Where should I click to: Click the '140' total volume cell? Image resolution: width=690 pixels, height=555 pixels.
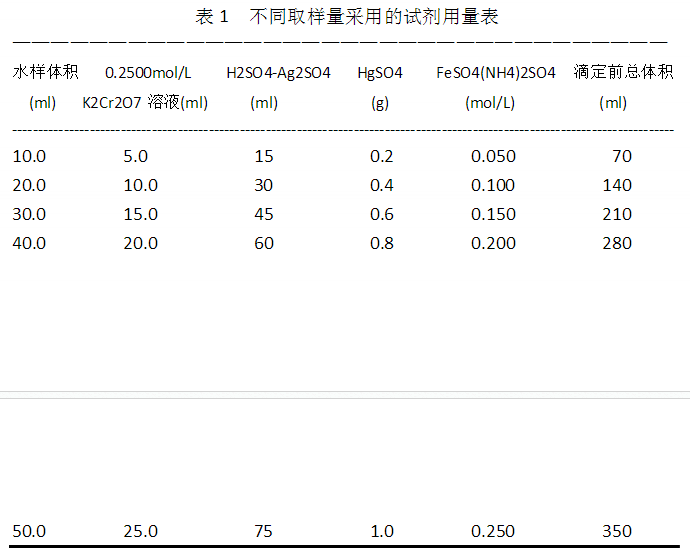617,185
